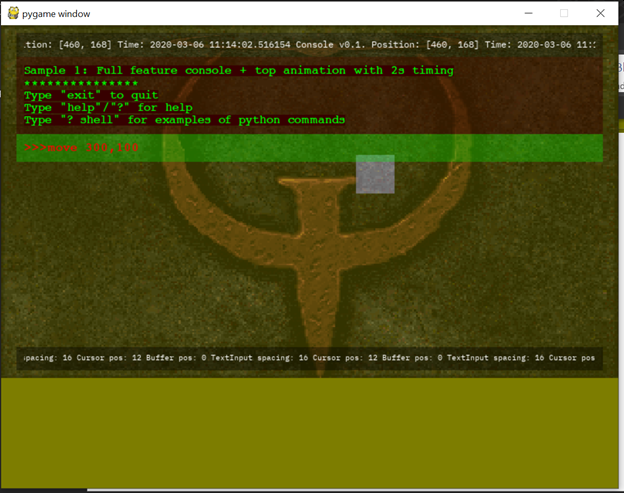Close the pygame window
The height and width of the screenshot is (493, 624).
[x=601, y=13]
